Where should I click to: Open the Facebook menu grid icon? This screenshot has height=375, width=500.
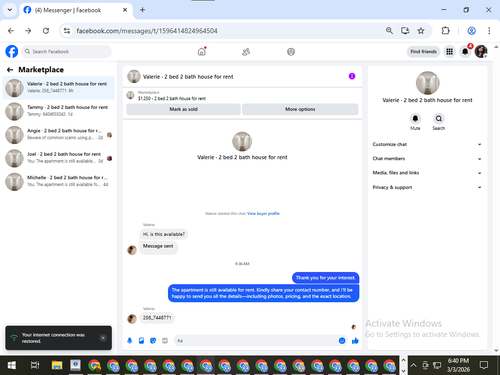tap(449, 52)
